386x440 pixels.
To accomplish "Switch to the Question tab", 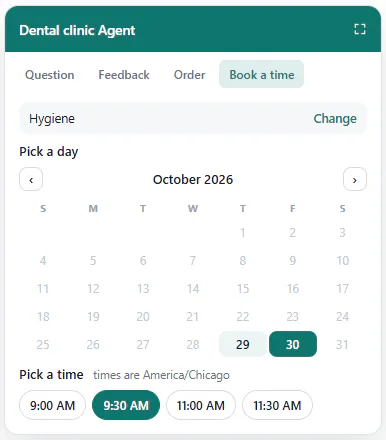I will click(50, 74).
